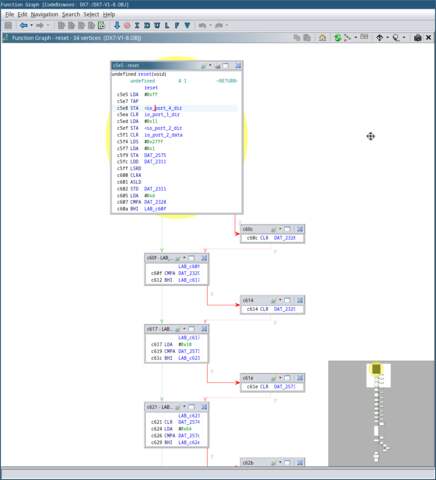The image size is (436, 480).
Task: Select the c612 BHI instruction line
Action: pos(176,280)
